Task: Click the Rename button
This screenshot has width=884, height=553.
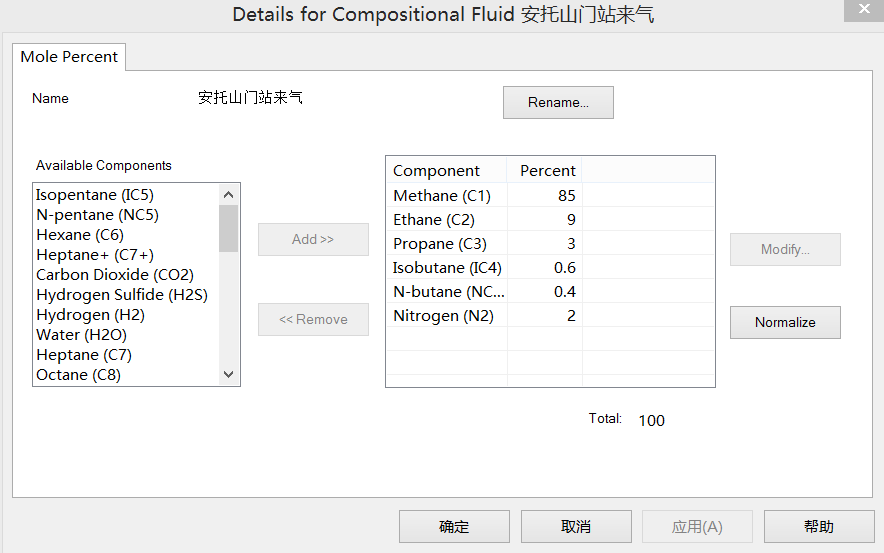Action: point(558,102)
